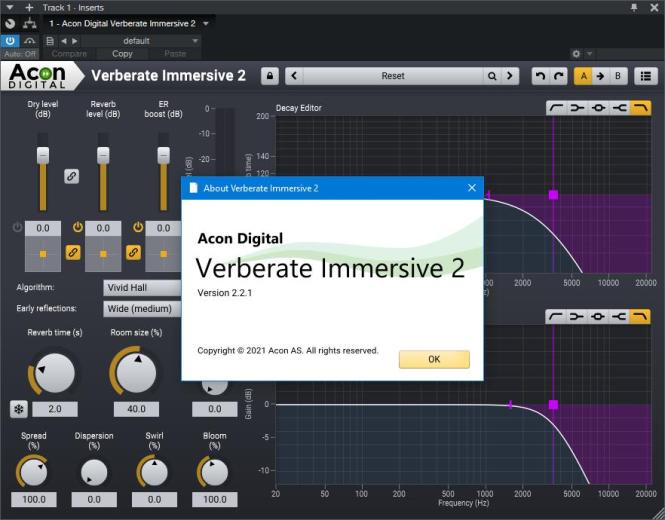Go to next preset arrow
Screen dimensions: 665x520
pos(510,76)
